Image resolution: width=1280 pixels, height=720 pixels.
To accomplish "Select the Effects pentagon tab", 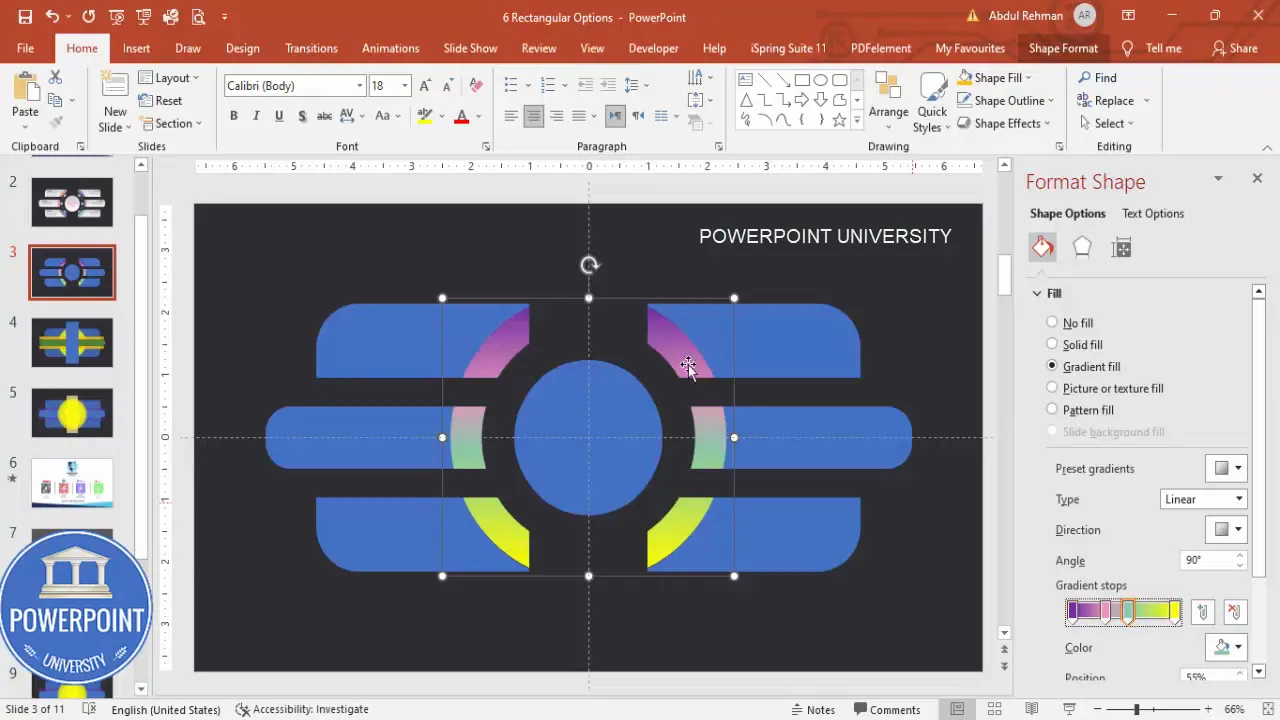I will point(1082,247).
